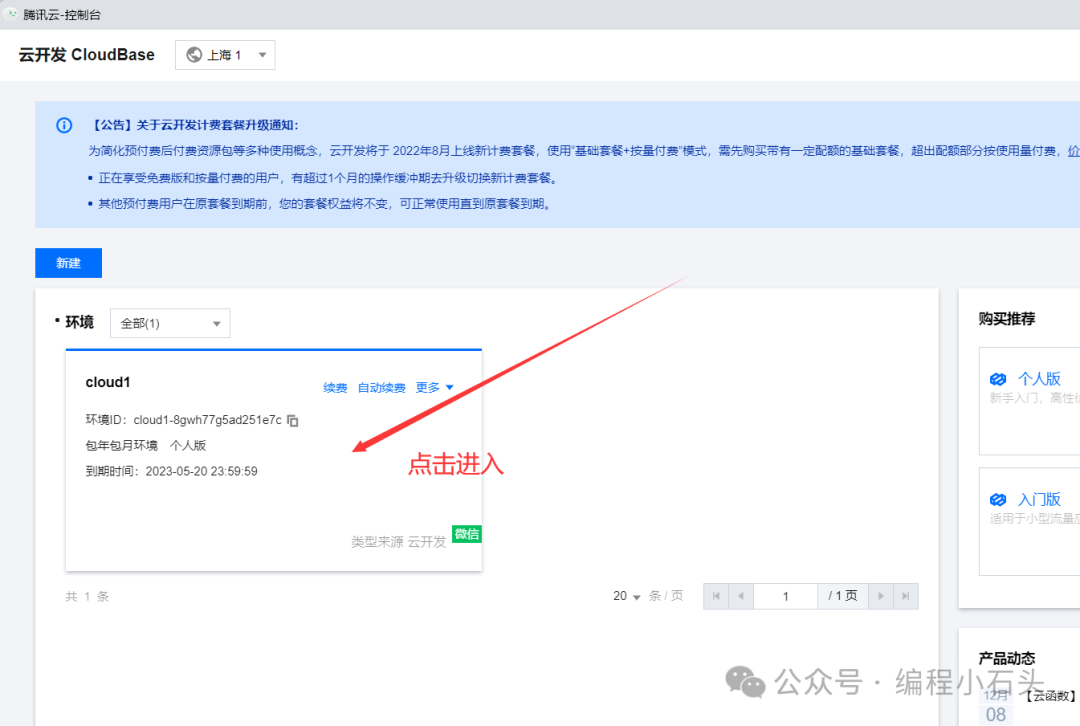Copy the environment ID with the copy icon
This screenshot has width=1080, height=726.
point(293,420)
